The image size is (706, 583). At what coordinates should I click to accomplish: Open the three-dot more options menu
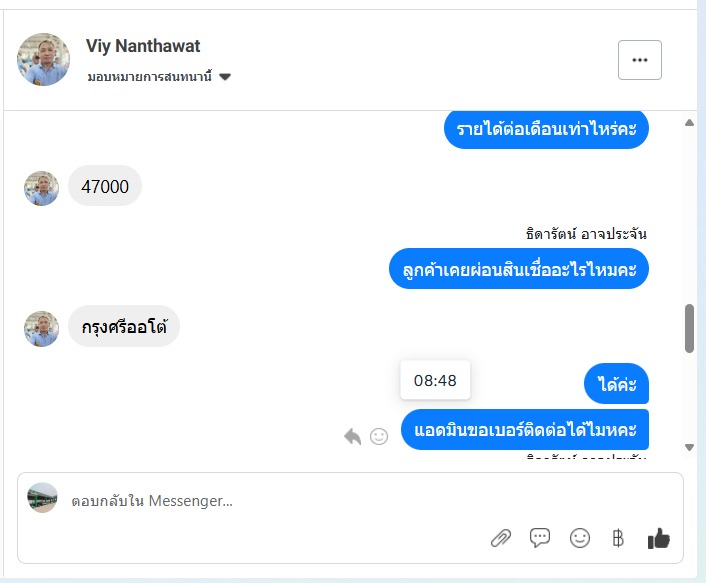[640, 60]
